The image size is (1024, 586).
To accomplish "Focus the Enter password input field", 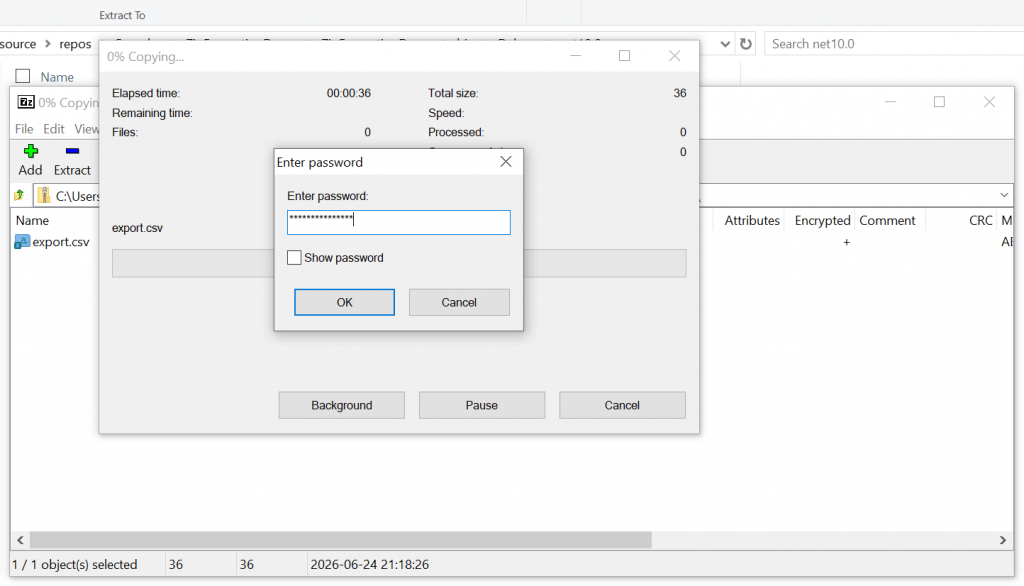I will tap(399, 222).
